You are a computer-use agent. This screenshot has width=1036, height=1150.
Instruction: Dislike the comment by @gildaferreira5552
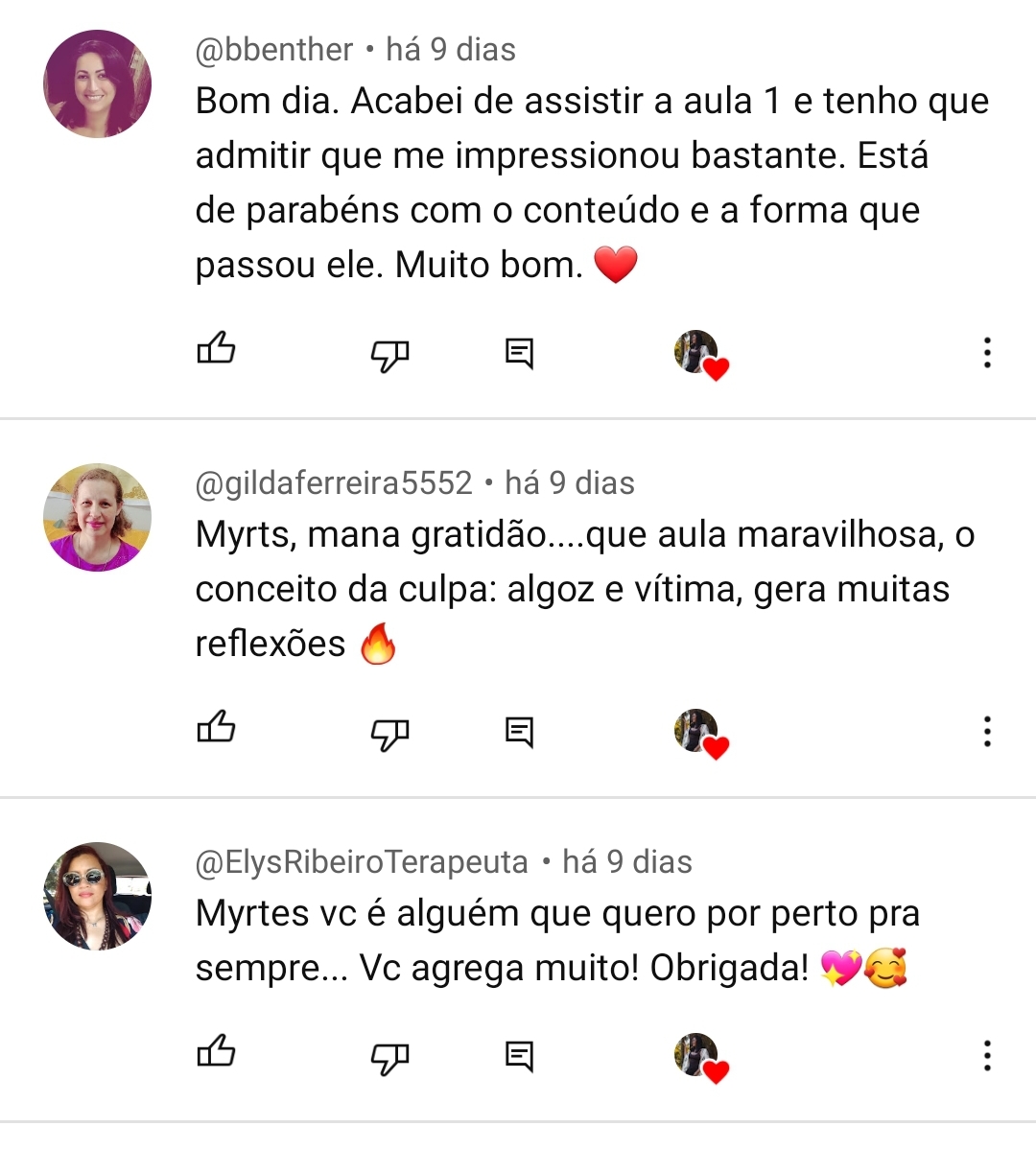(389, 734)
